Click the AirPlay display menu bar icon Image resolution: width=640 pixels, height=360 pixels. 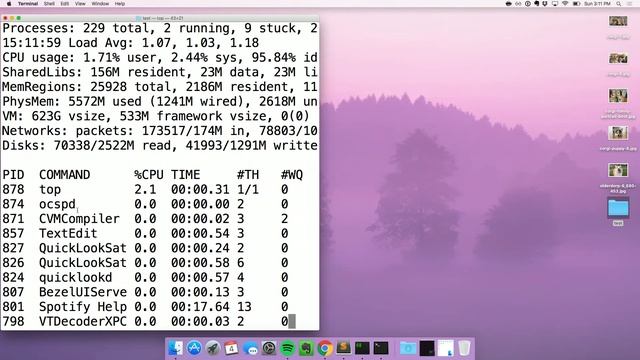click(x=555, y=4)
